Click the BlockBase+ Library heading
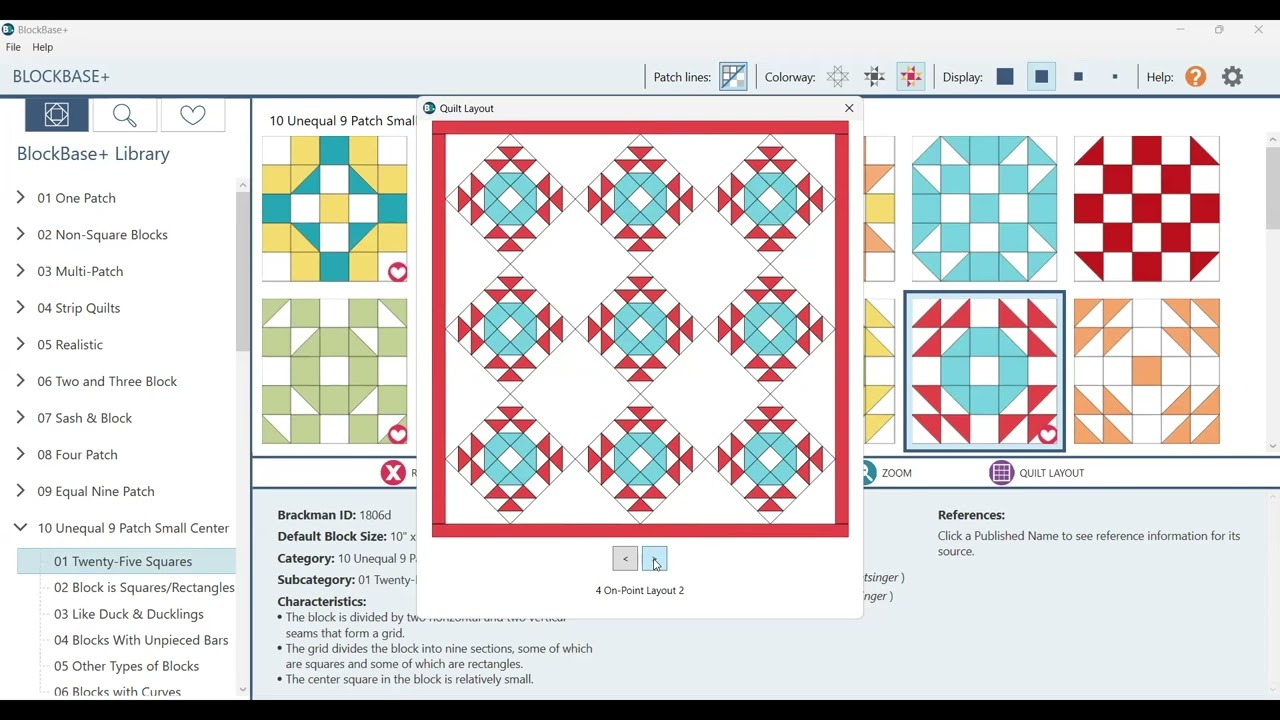Image resolution: width=1280 pixels, height=720 pixels. (x=93, y=154)
